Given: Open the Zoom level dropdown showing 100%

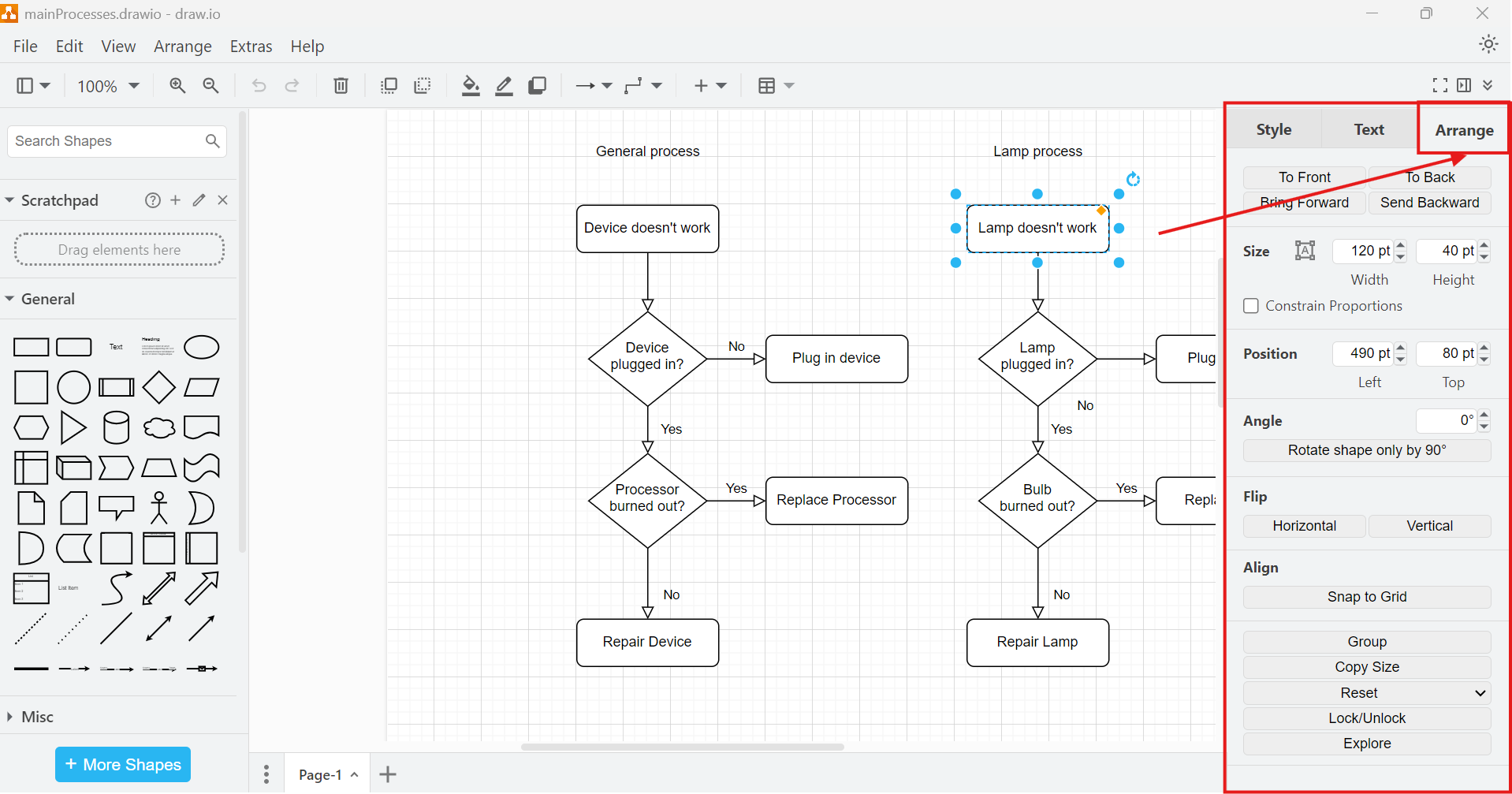Looking at the screenshot, I should (107, 85).
